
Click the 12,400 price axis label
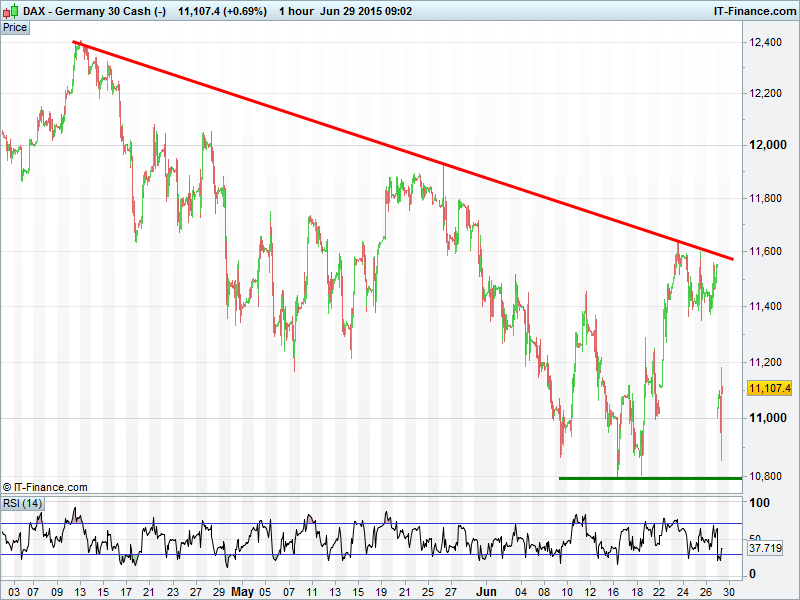tap(765, 42)
